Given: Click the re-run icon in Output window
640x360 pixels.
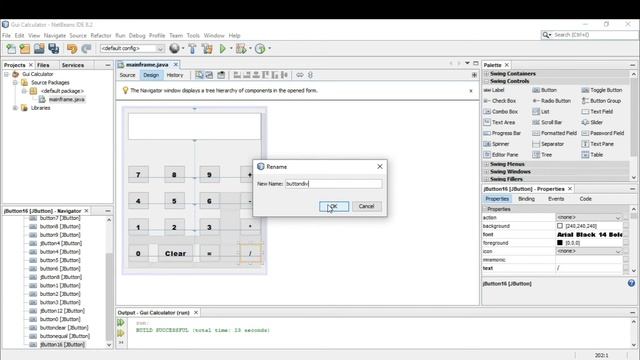Looking at the screenshot, I should [121, 323].
